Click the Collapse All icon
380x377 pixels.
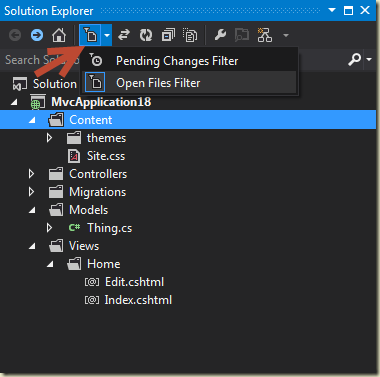pos(168,35)
